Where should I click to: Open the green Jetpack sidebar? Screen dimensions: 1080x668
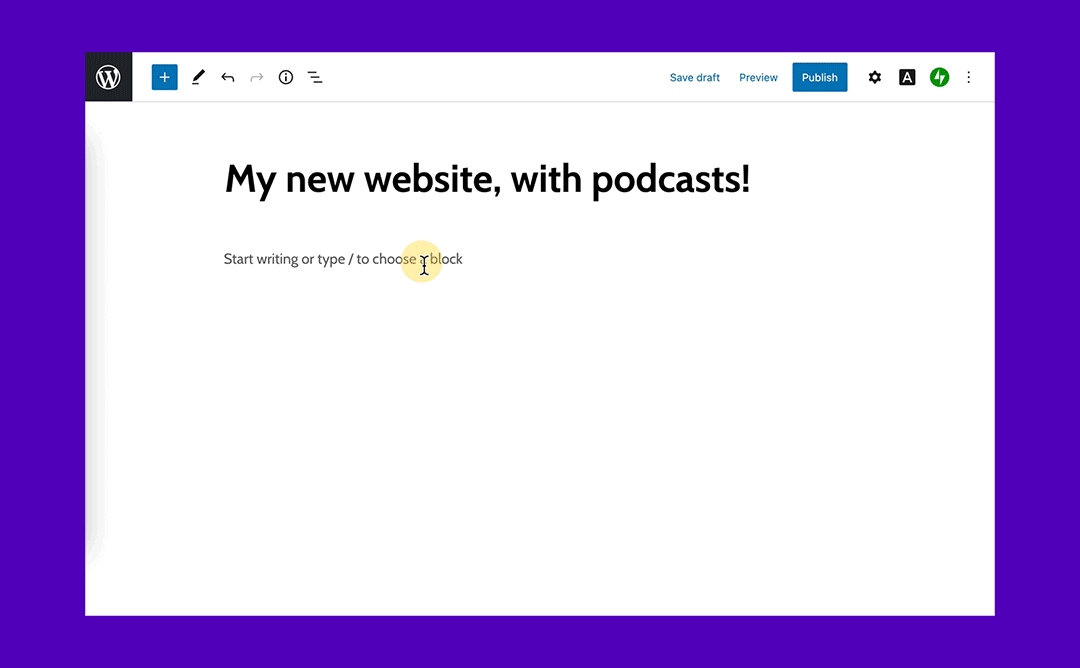click(939, 77)
